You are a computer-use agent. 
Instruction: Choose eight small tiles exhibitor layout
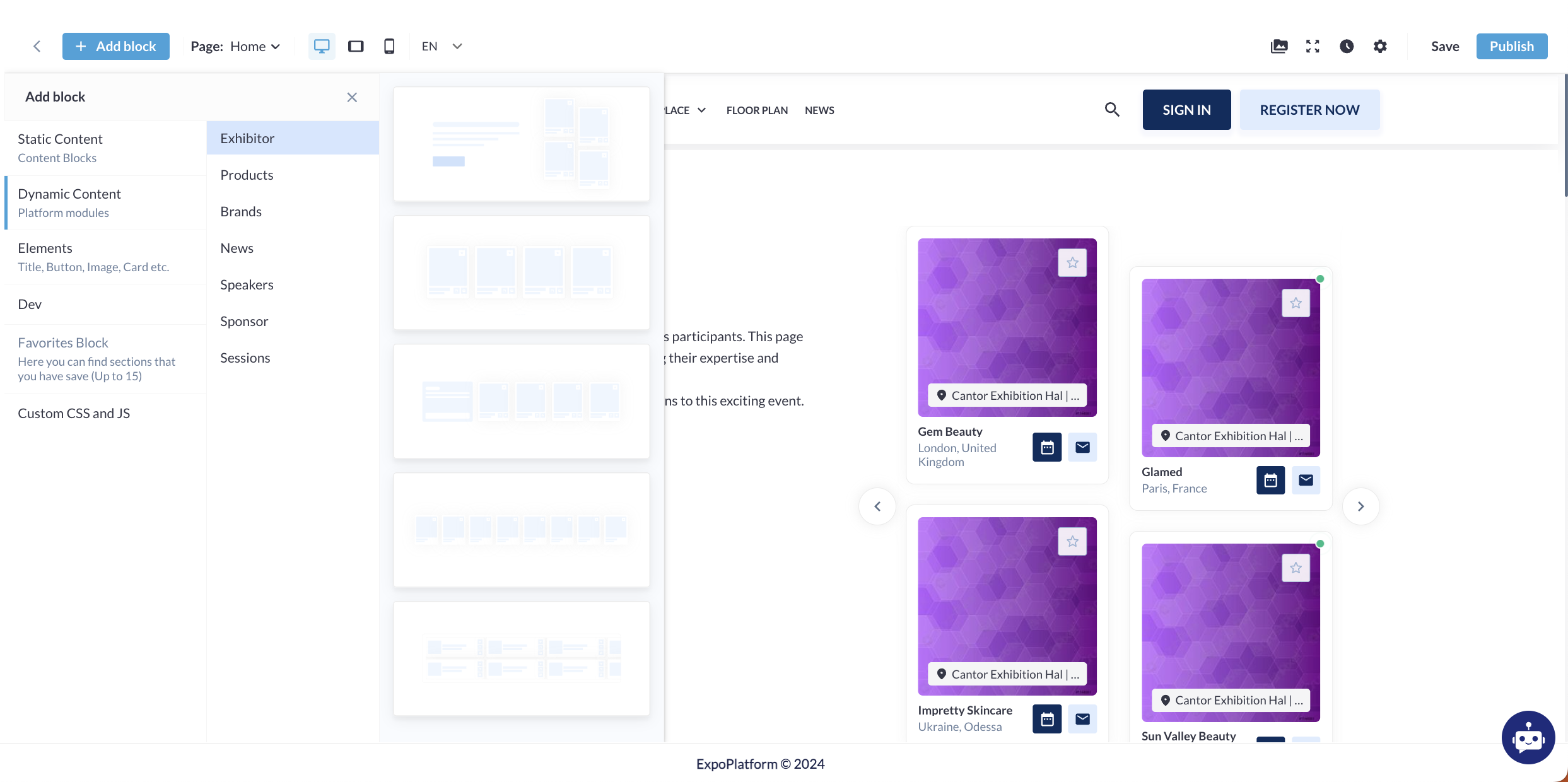[522, 530]
